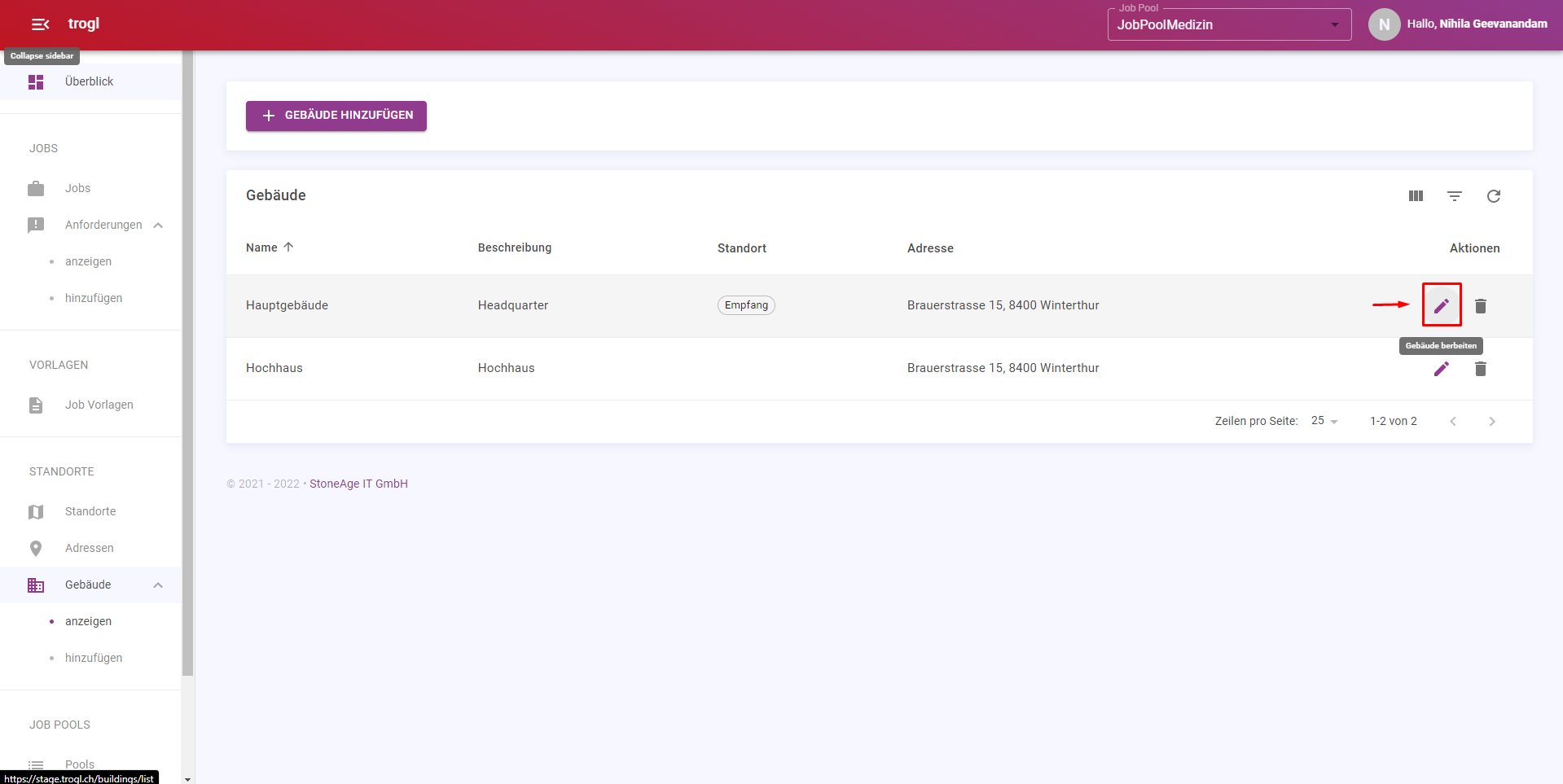Click the 1-2 von 2 pagination text
Viewport: 1563px width, 784px height.
point(1394,421)
